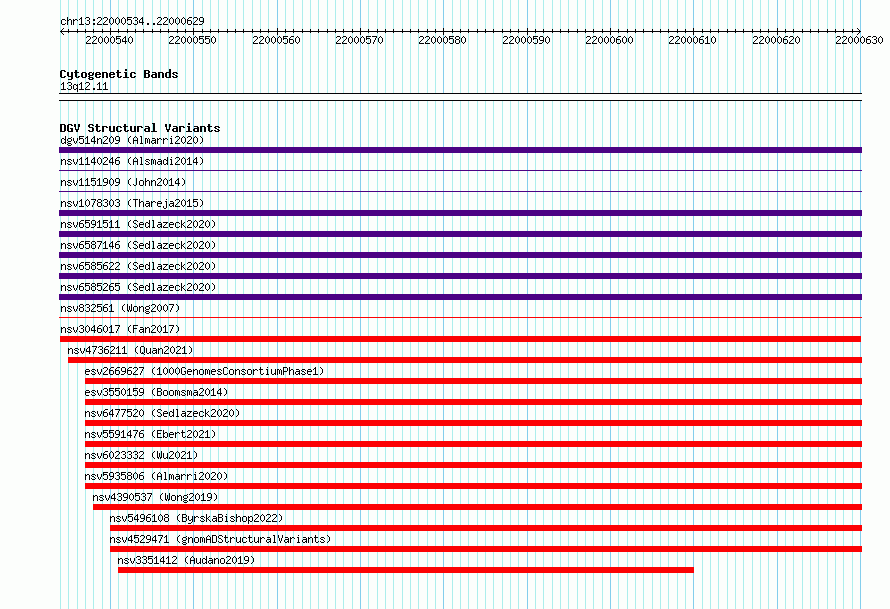The height and width of the screenshot is (609, 890).
Task: Select the short red bar under nsv3351412
Action: coord(406,570)
